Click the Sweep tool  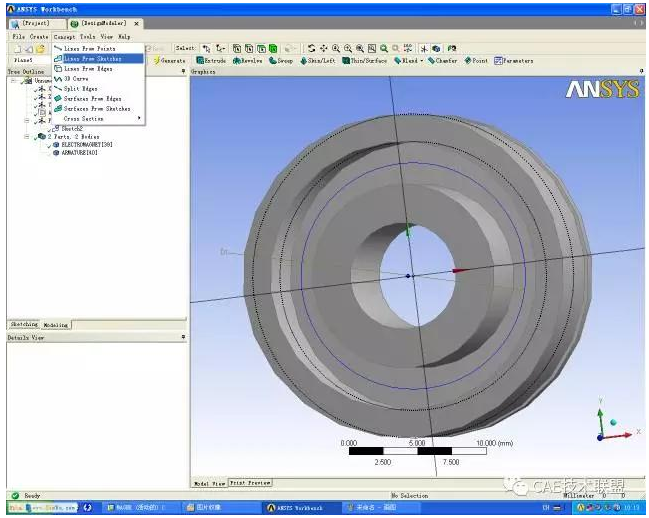point(281,61)
